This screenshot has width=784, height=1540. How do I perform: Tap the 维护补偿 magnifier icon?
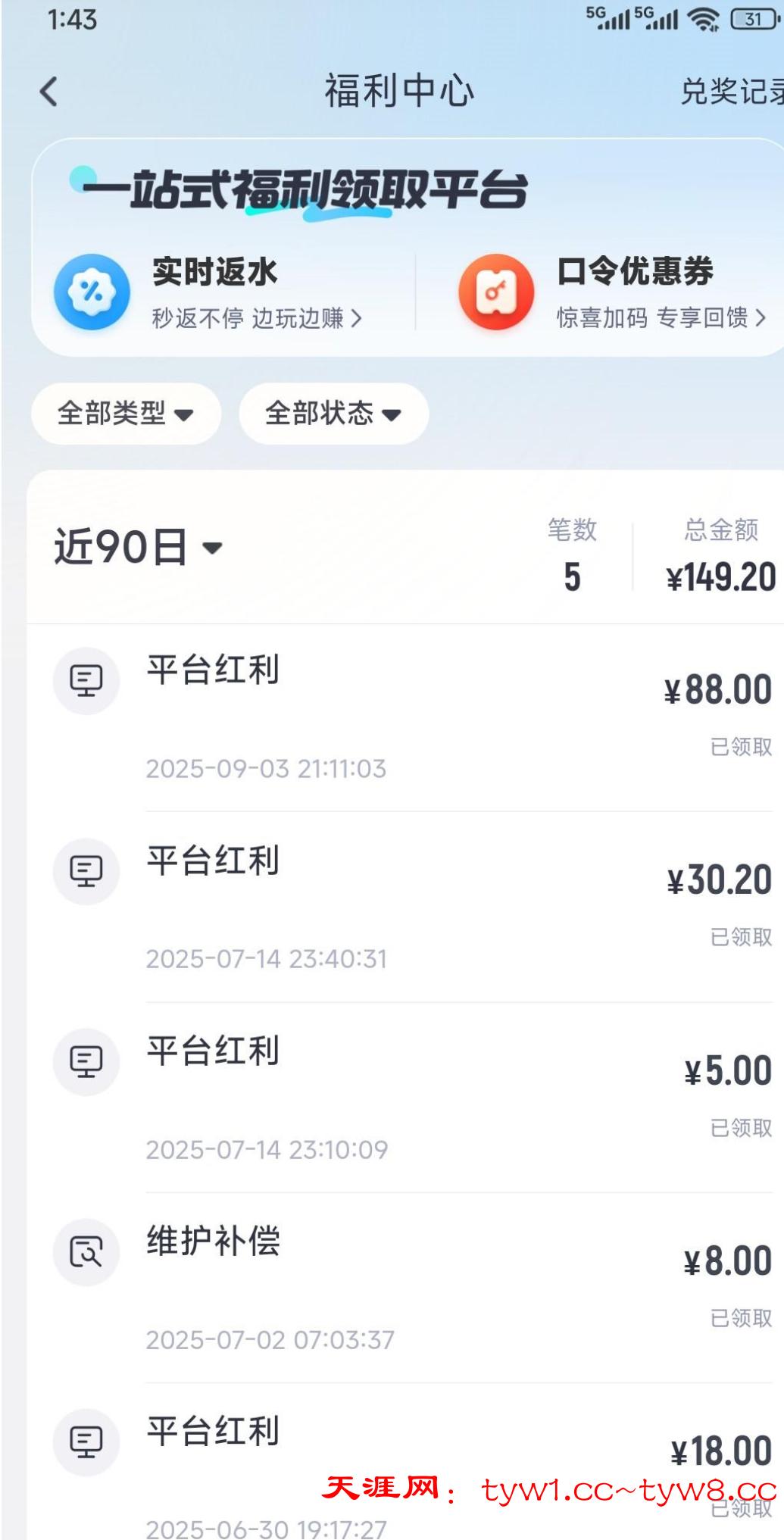(86, 1251)
